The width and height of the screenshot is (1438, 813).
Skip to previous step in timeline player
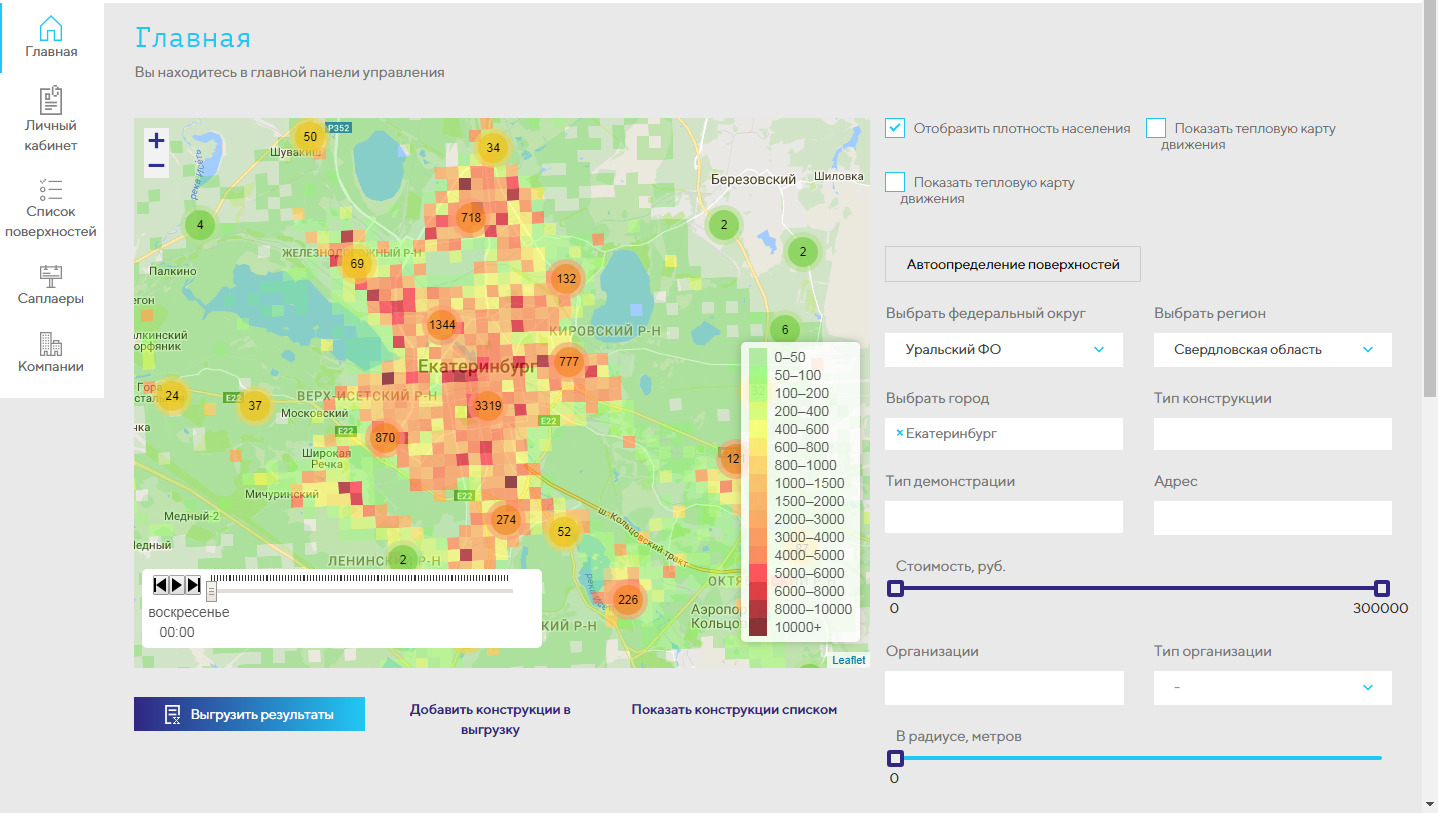point(161,585)
